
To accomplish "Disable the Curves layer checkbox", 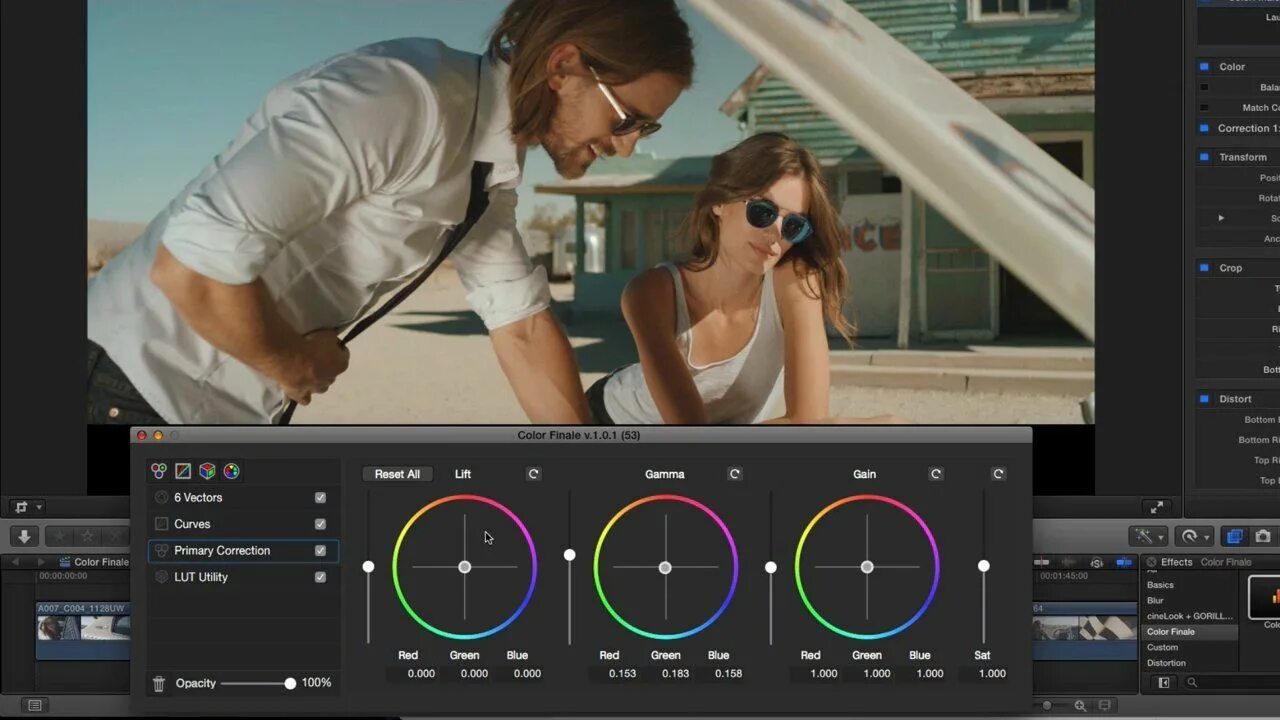I will 320,523.
